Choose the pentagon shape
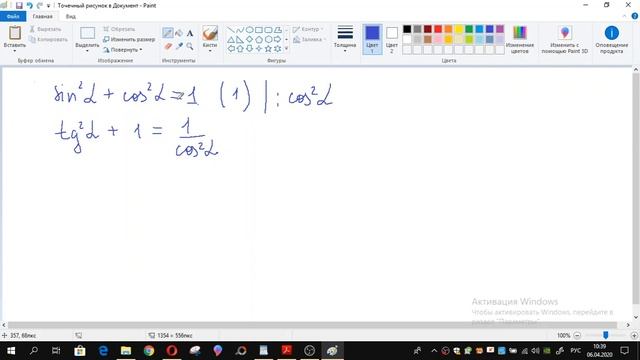The height and width of the screenshot is (360, 640). click(x=259, y=39)
